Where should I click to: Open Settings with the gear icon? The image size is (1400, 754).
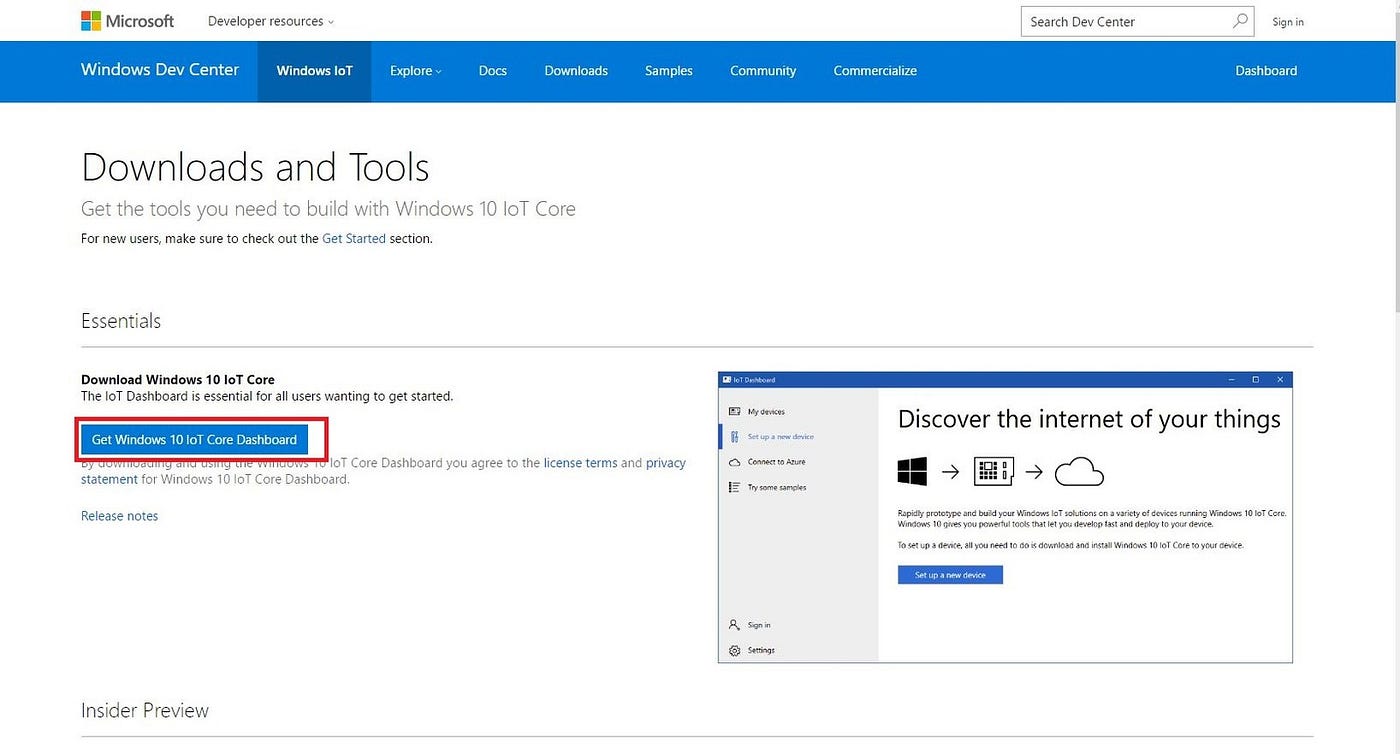click(x=734, y=649)
